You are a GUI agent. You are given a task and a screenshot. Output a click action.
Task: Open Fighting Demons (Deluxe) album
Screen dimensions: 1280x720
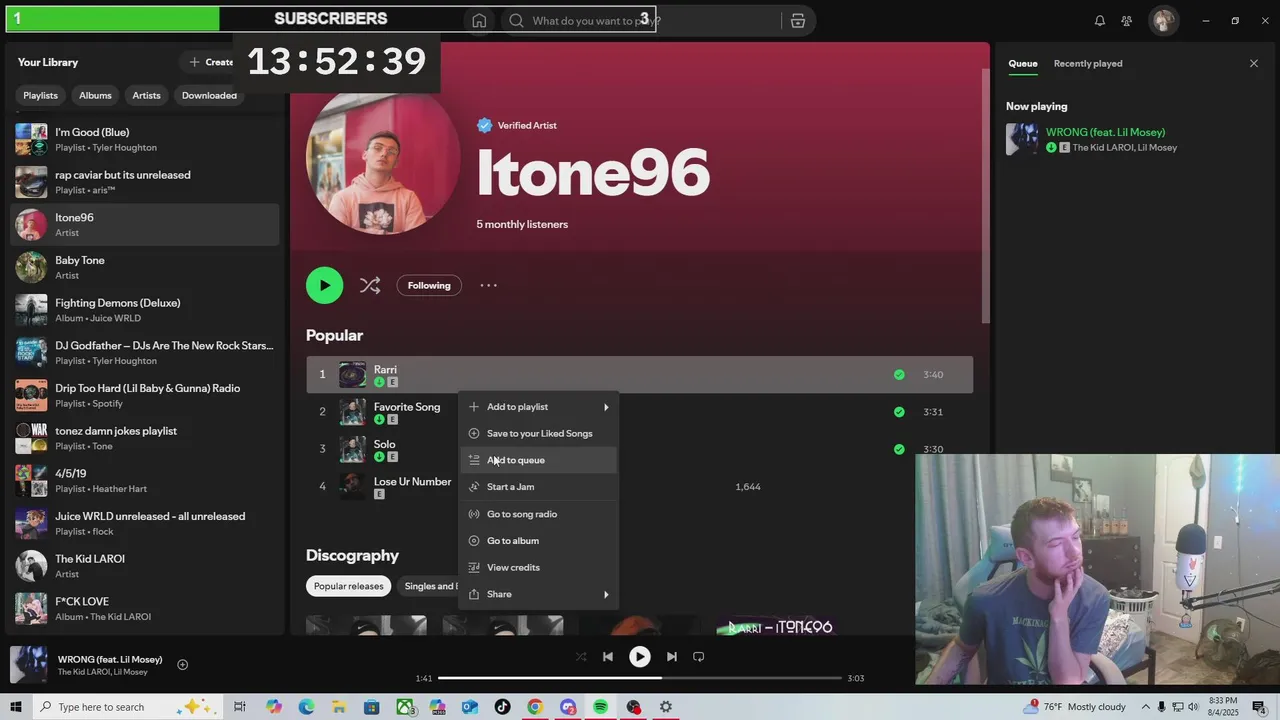145,310
